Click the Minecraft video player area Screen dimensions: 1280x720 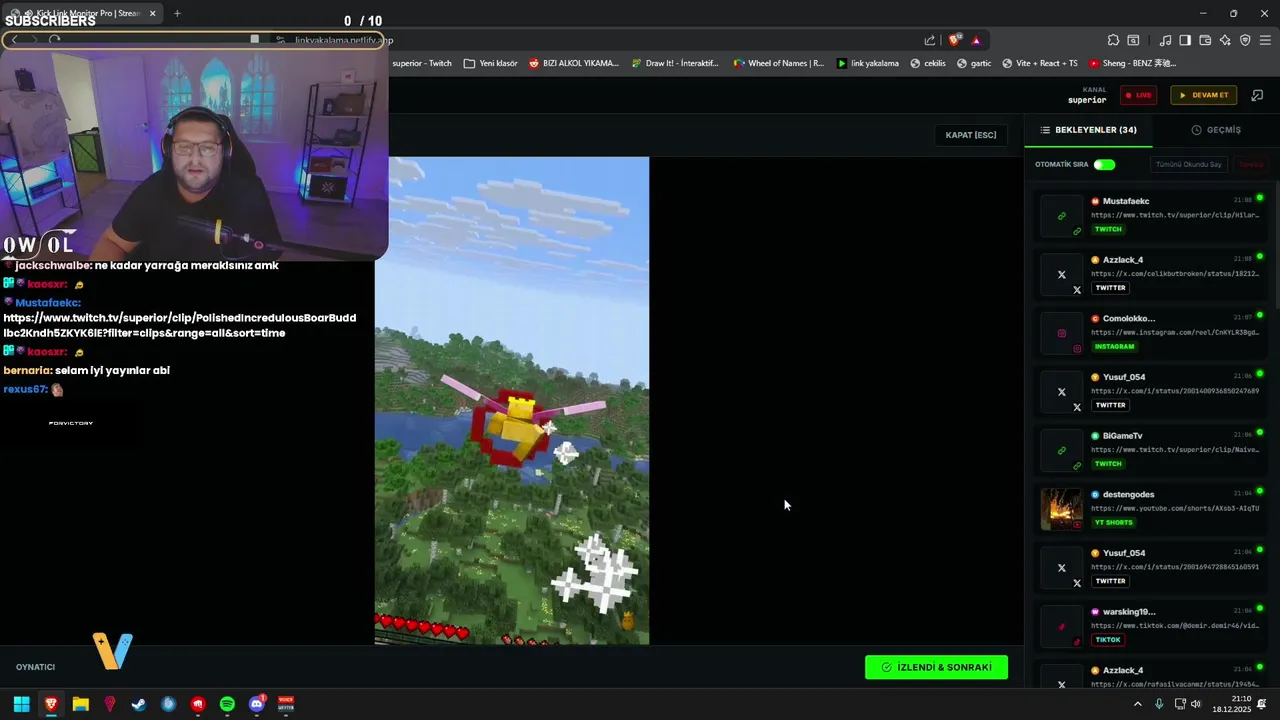pyautogui.click(x=512, y=400)
